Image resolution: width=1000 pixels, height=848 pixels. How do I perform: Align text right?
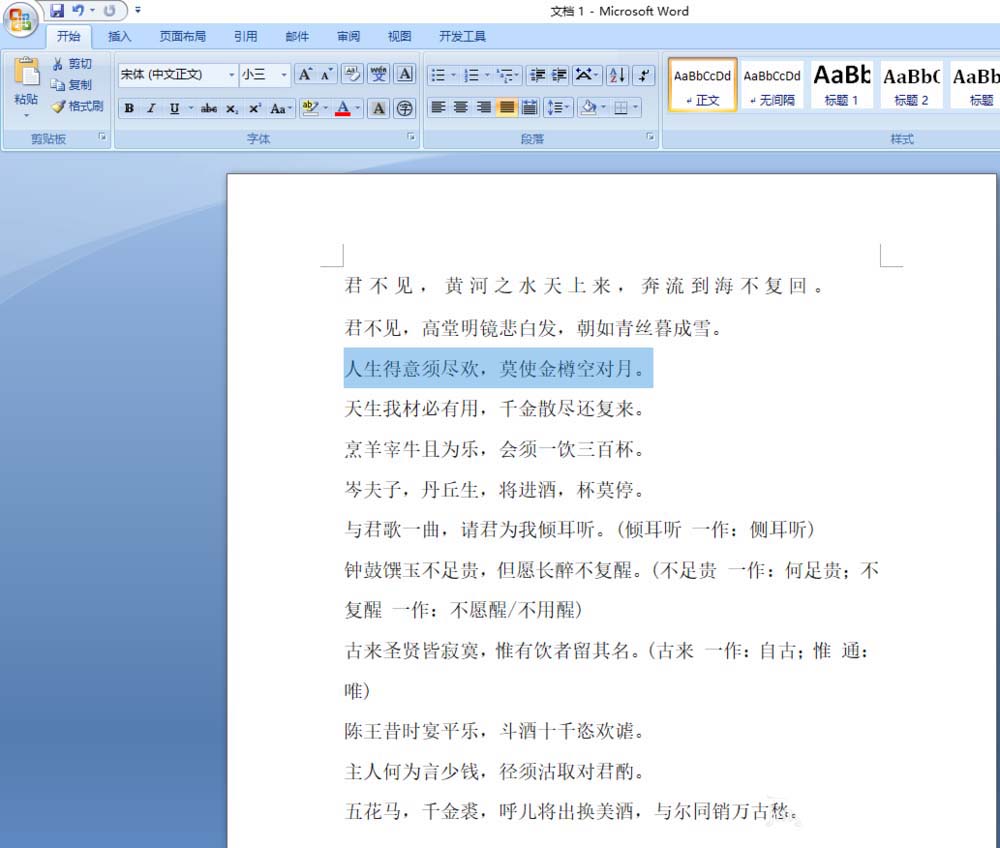tap(484, 107)
